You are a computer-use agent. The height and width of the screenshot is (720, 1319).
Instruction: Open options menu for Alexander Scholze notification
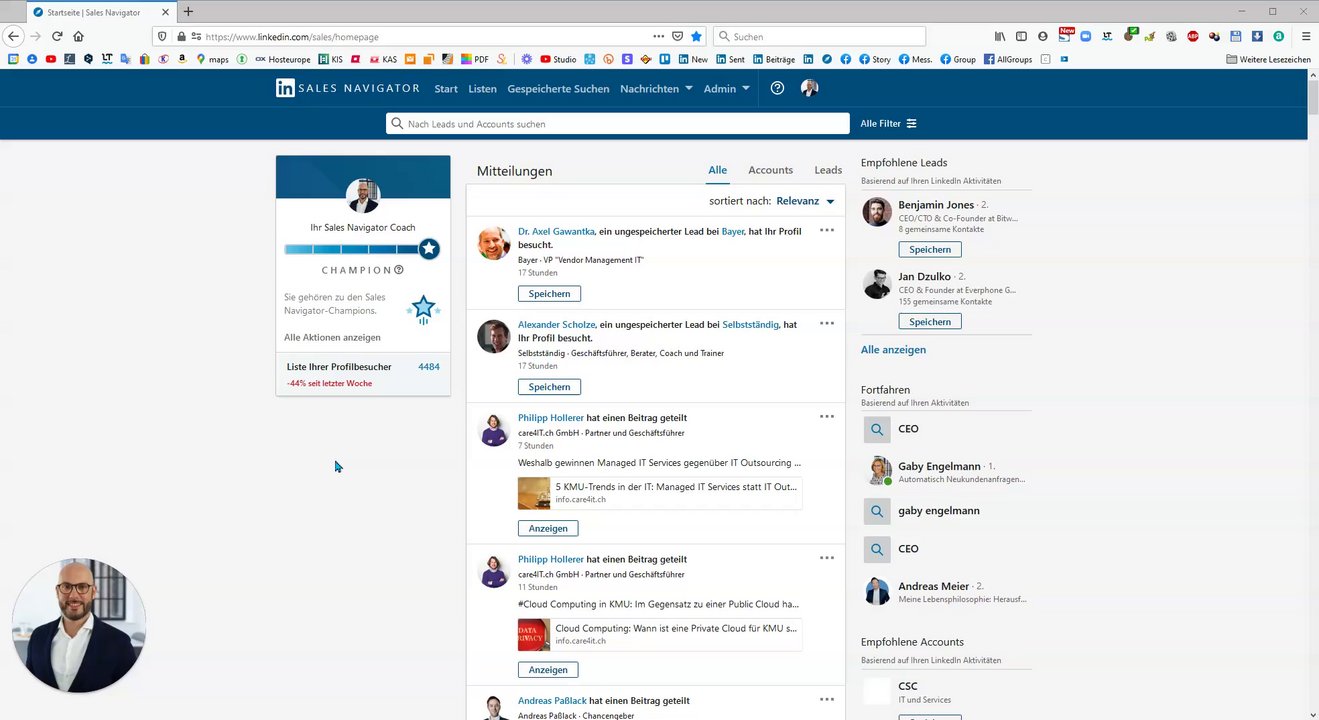pos(827,323)
